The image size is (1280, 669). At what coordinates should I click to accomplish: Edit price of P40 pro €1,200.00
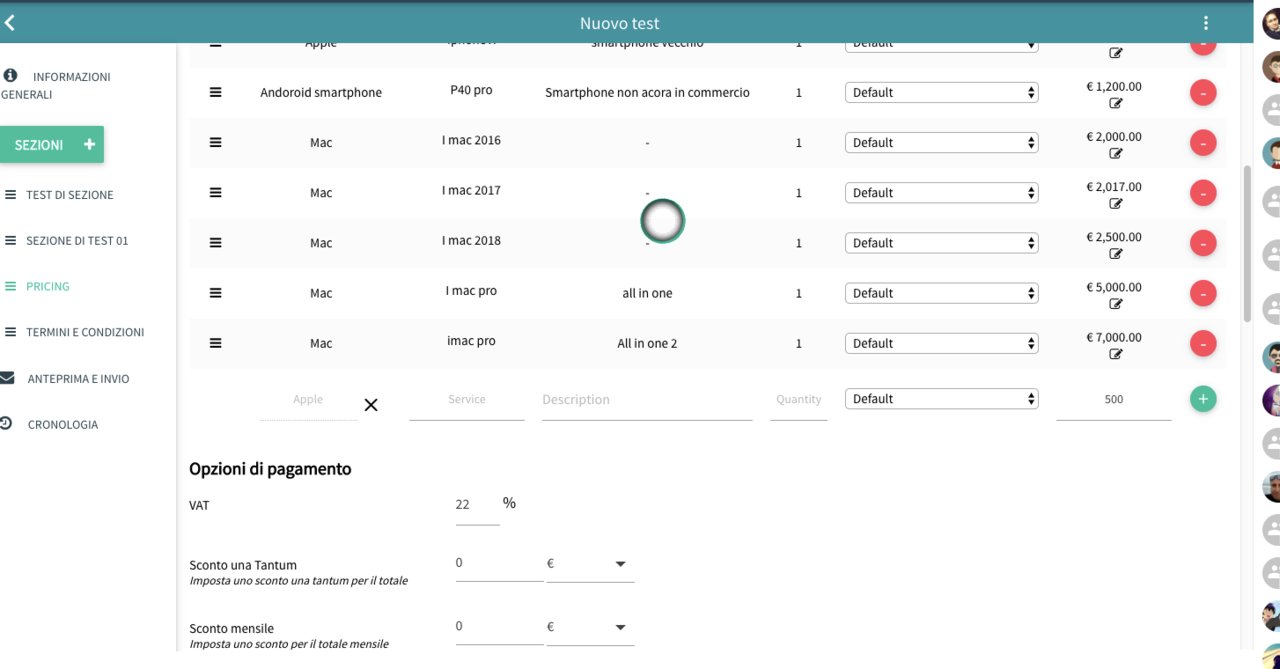(1115, 103)
